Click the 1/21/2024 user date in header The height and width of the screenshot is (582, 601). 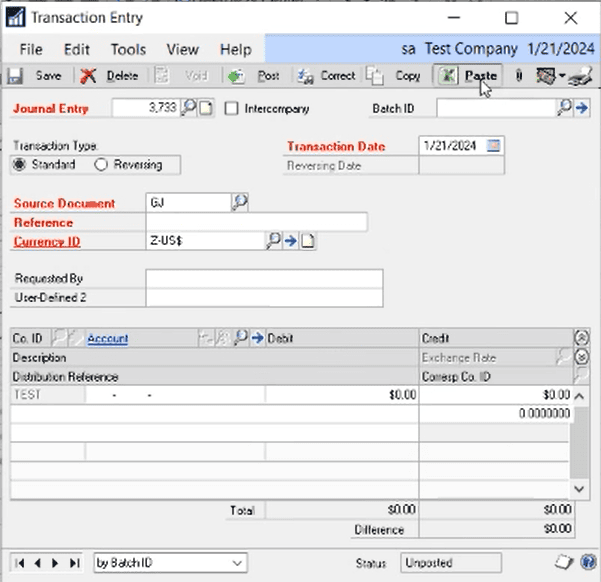point(561,49)
